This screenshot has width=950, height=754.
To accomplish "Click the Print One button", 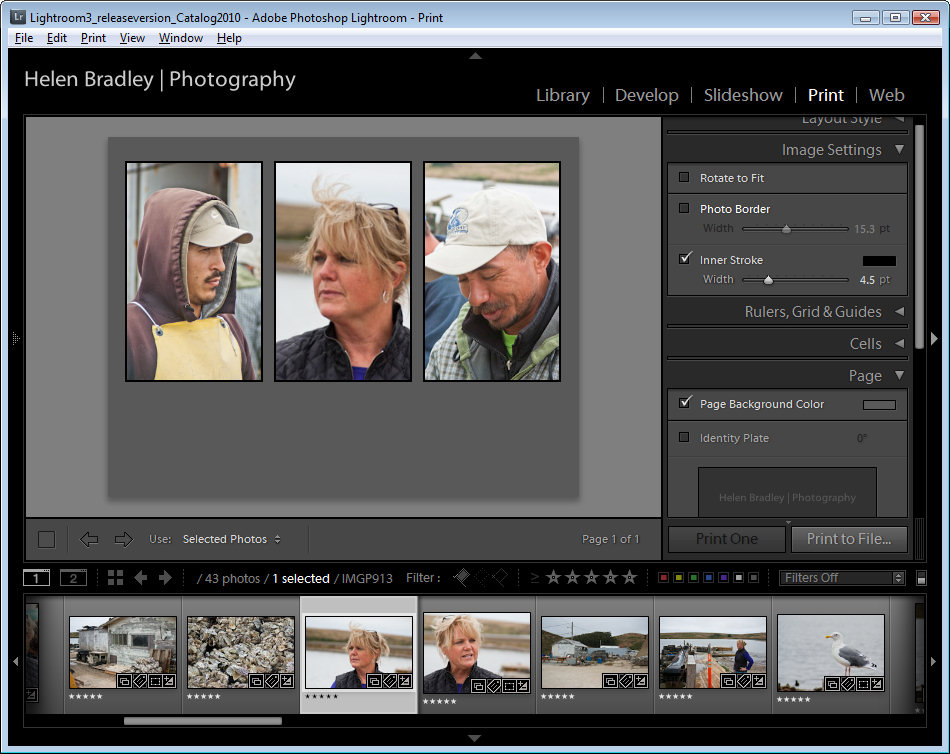I will point(727,539).
